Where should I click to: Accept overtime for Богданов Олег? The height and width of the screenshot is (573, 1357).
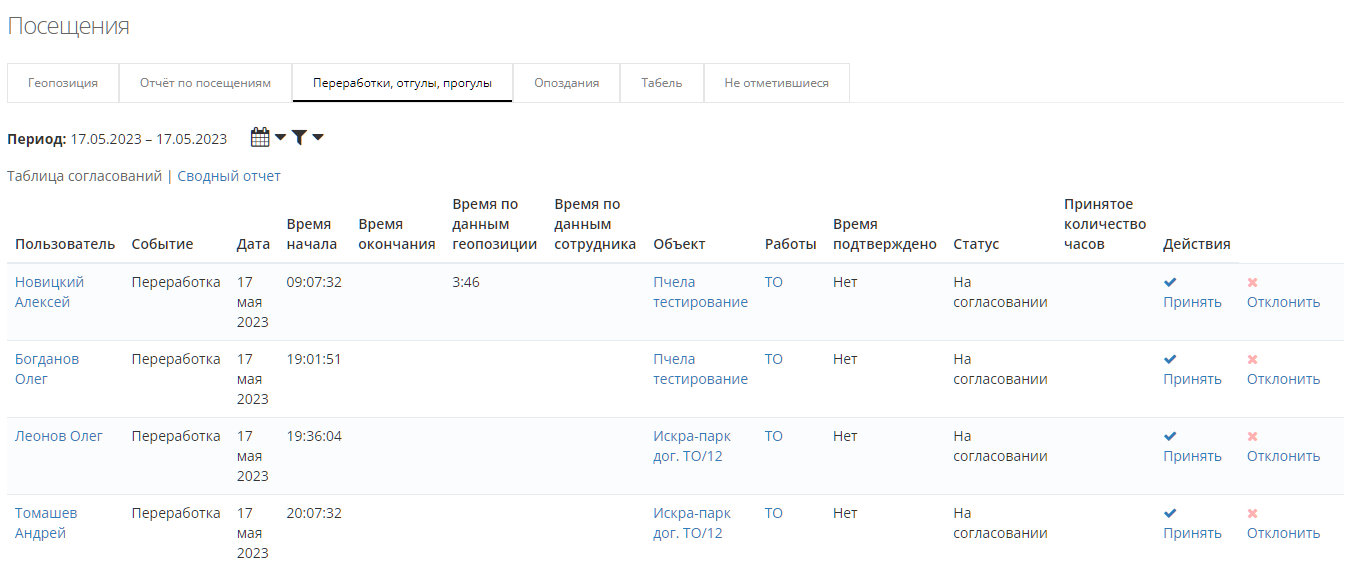tap(1192, 379)
